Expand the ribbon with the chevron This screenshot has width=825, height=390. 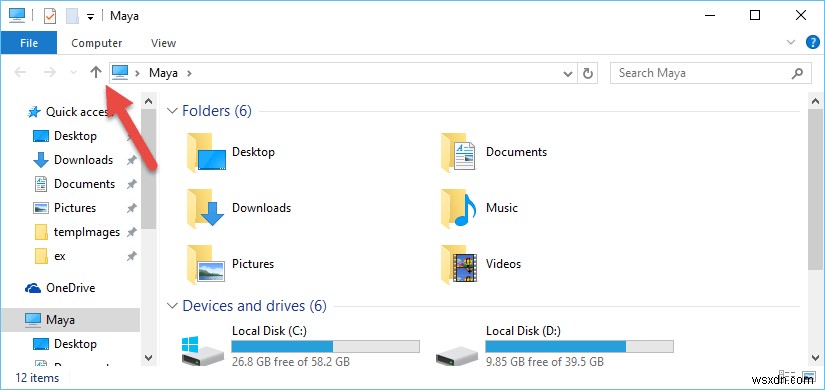791,43
